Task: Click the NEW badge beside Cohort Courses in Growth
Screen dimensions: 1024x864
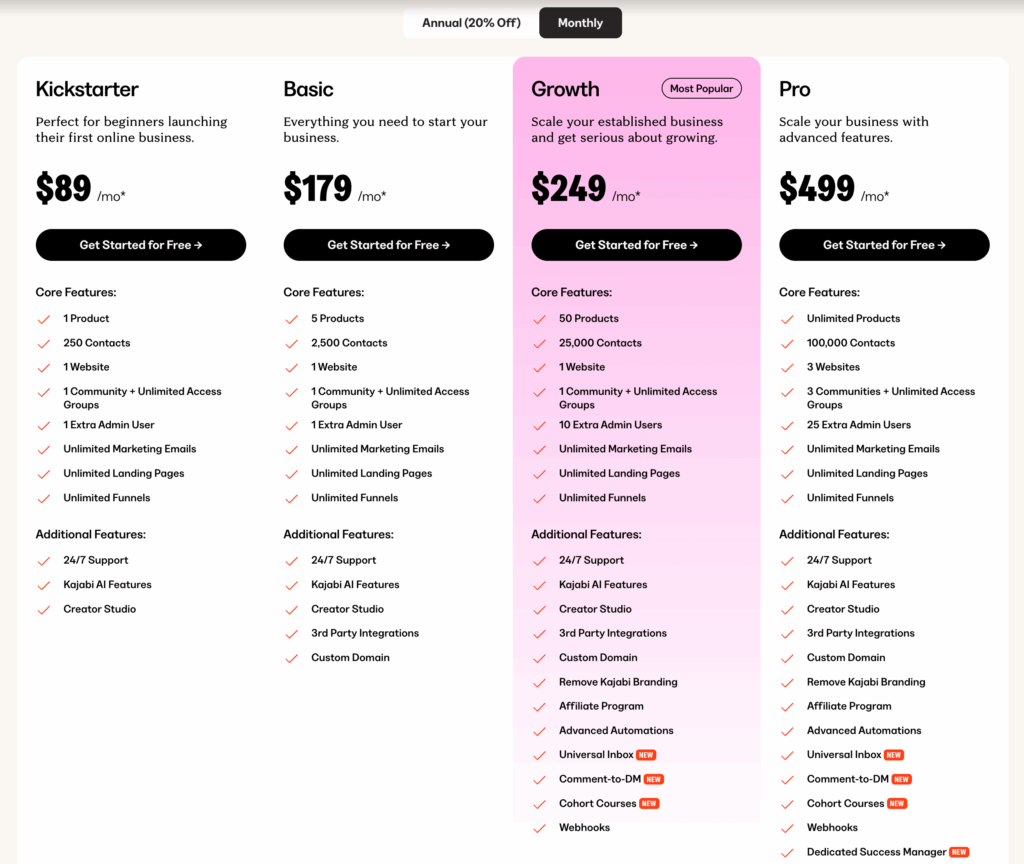Action: [649, 804]
